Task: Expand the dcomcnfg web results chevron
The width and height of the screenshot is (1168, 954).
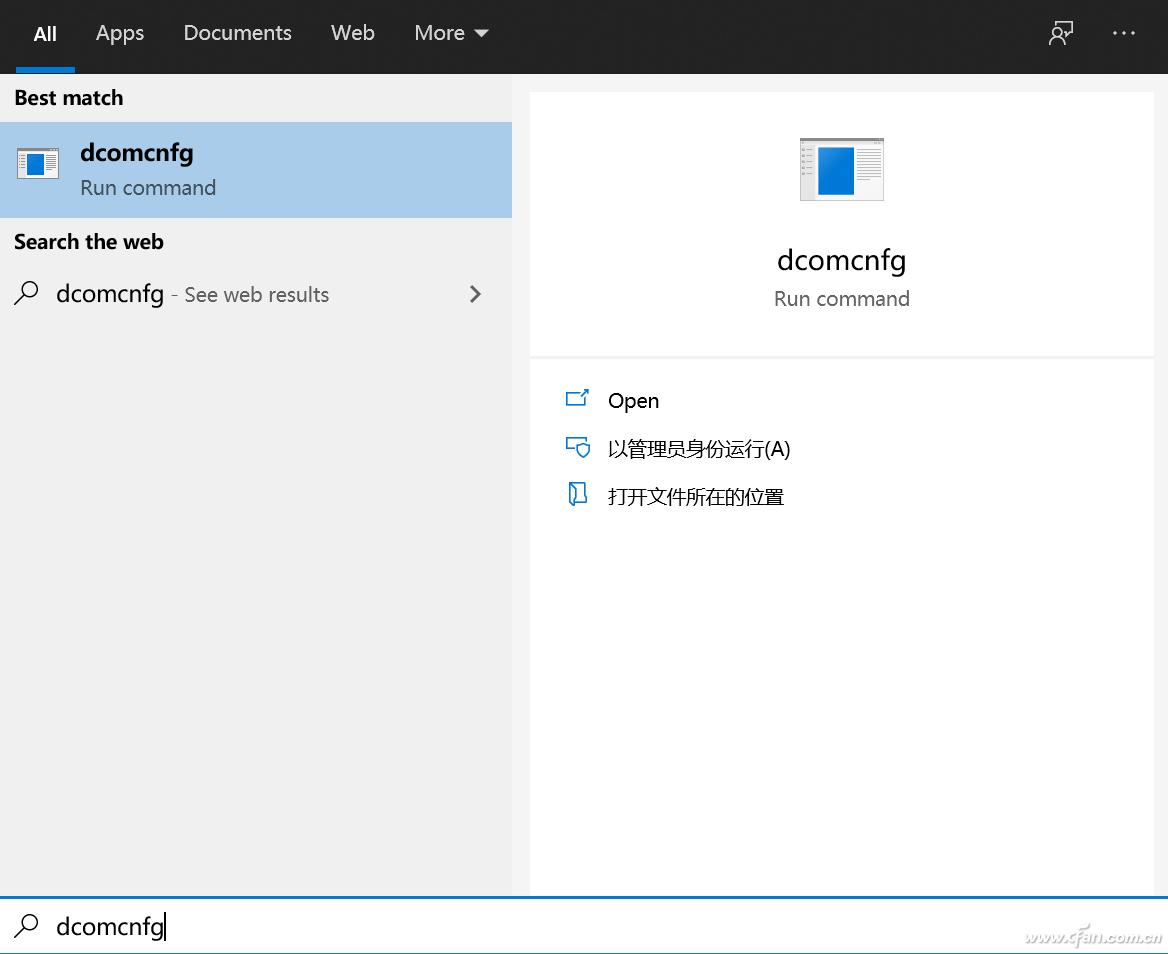Action: click(x=475, y=294)
